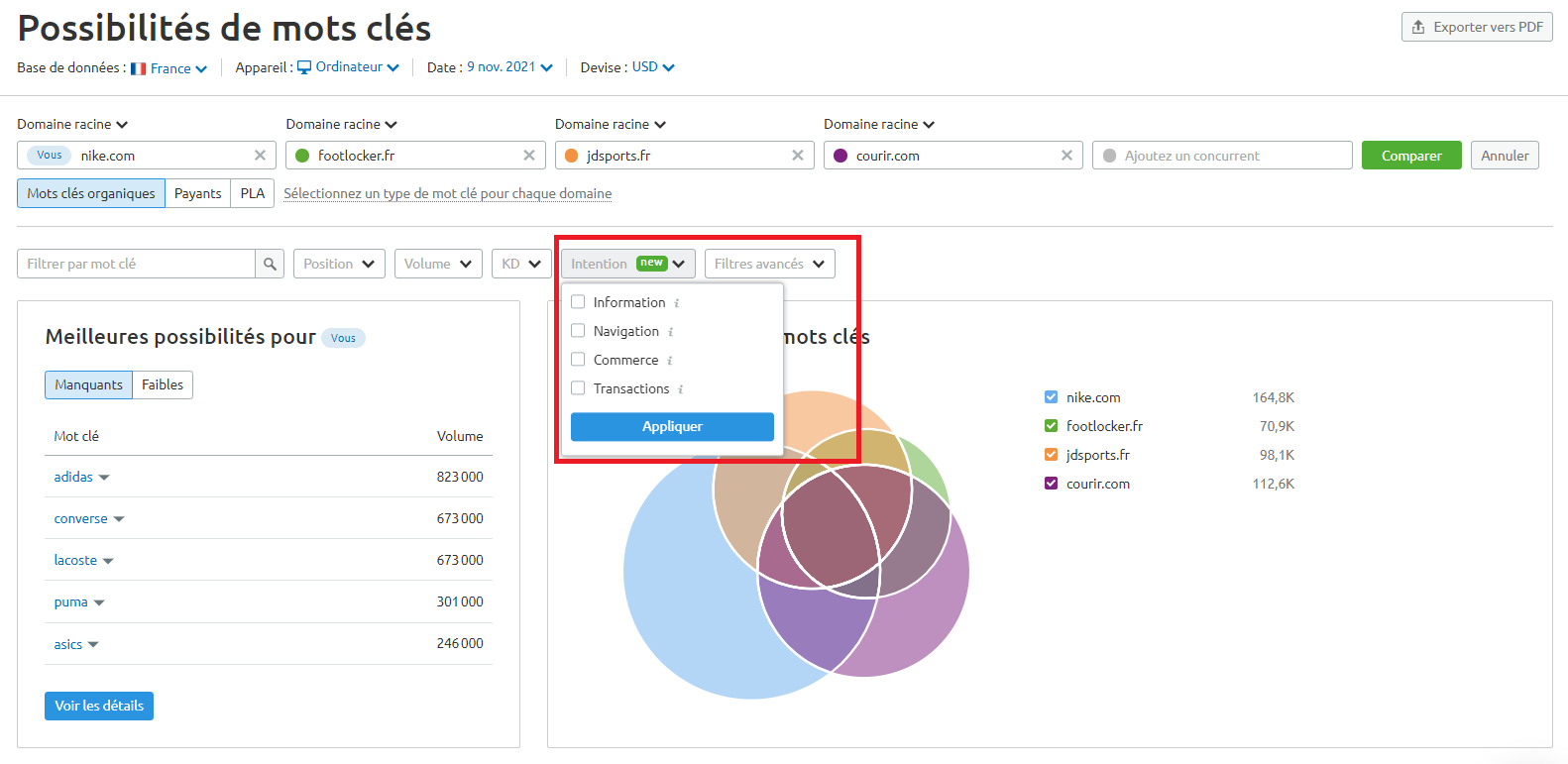Click the Ajoutez un concurrent field

(x=1222, y=156)
